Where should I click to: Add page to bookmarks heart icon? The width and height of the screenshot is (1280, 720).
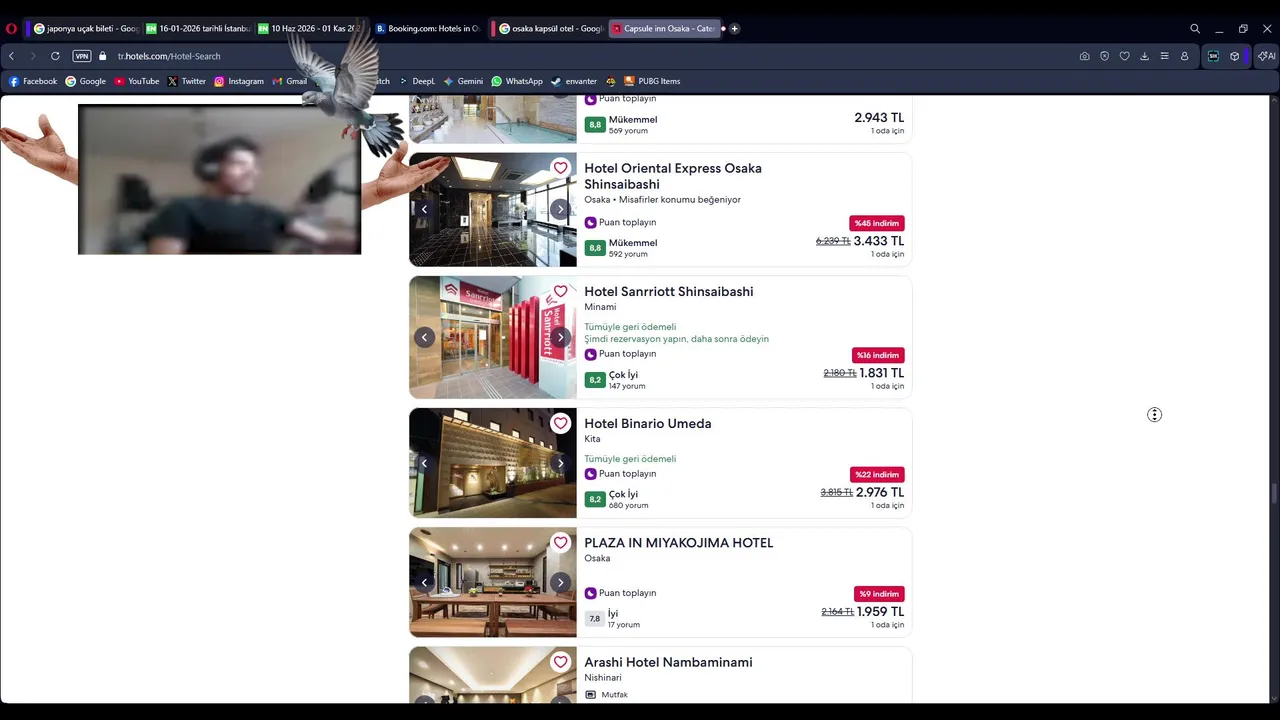coord(1124,56)
